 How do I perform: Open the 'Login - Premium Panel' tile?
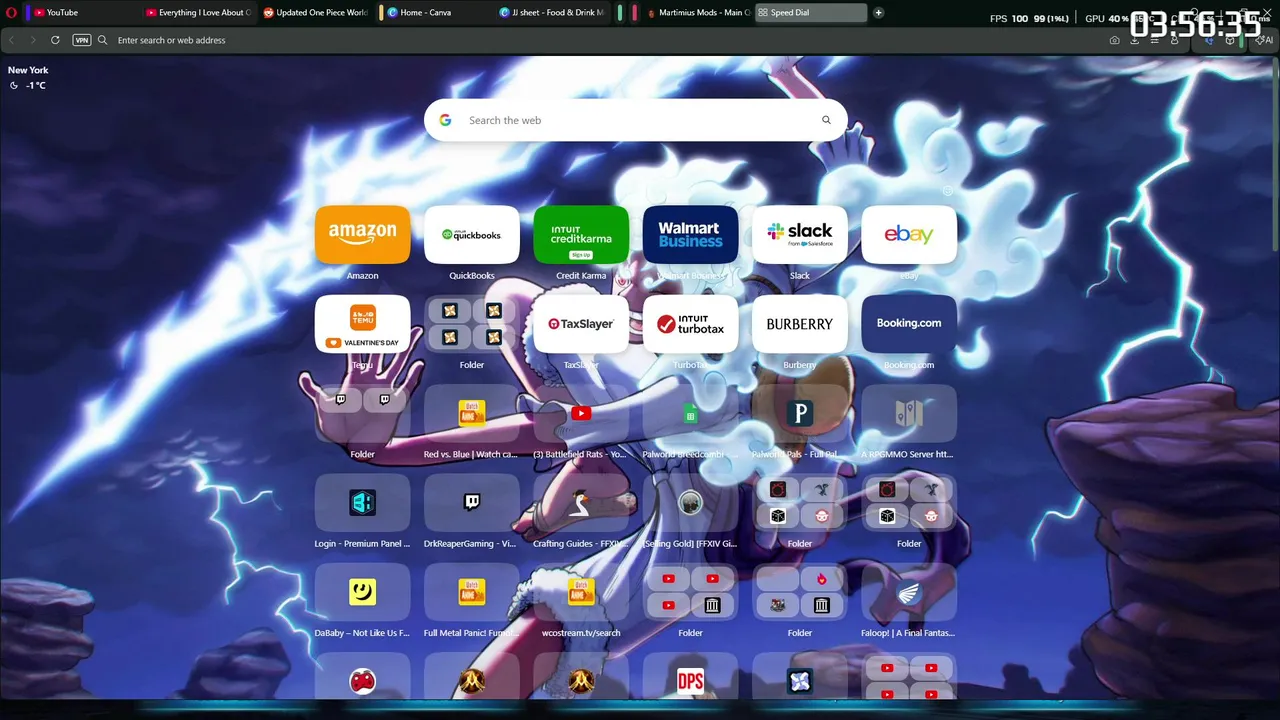[362, 502]
